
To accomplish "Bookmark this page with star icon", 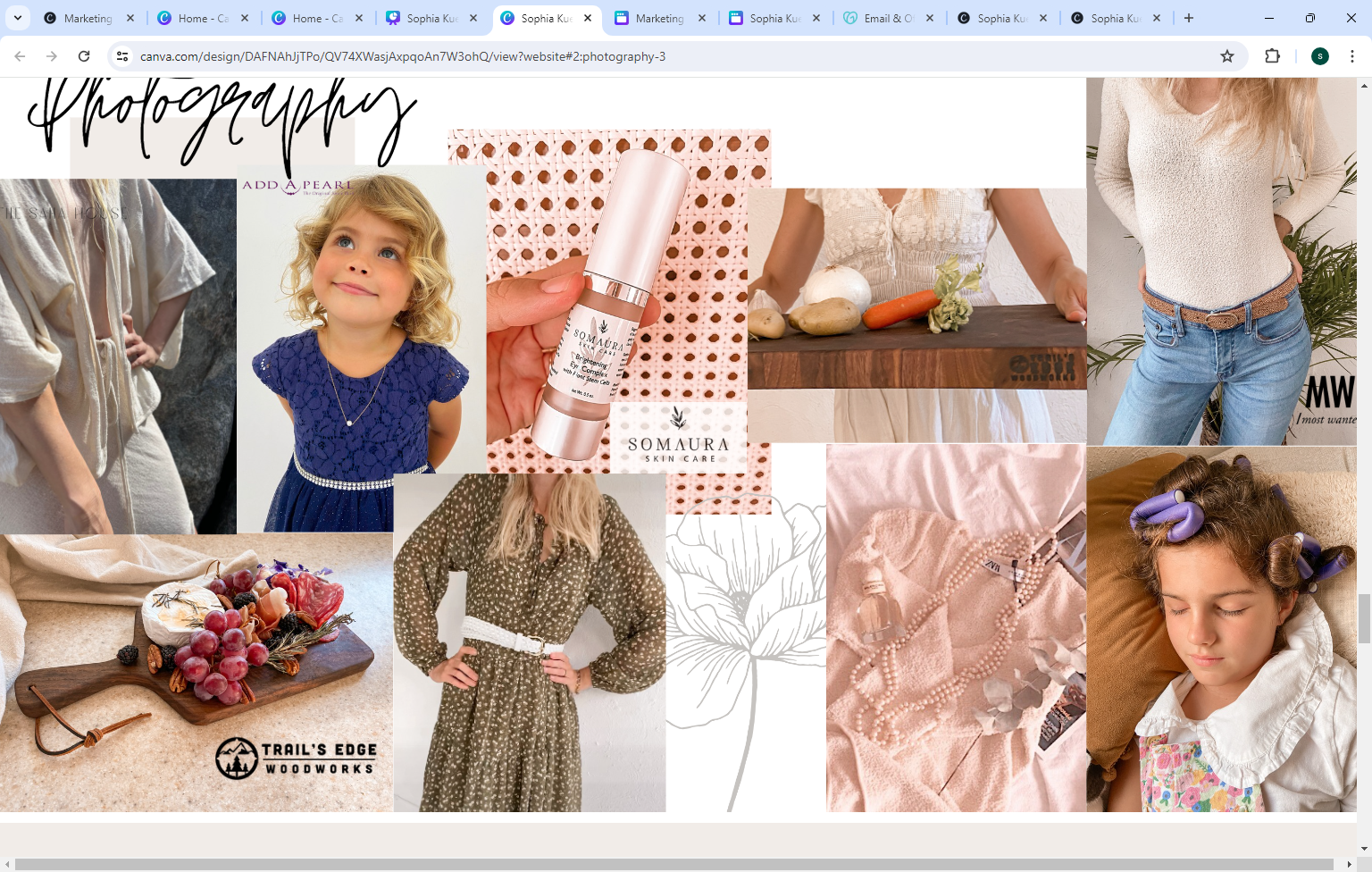I will [x=1227, y=56].
